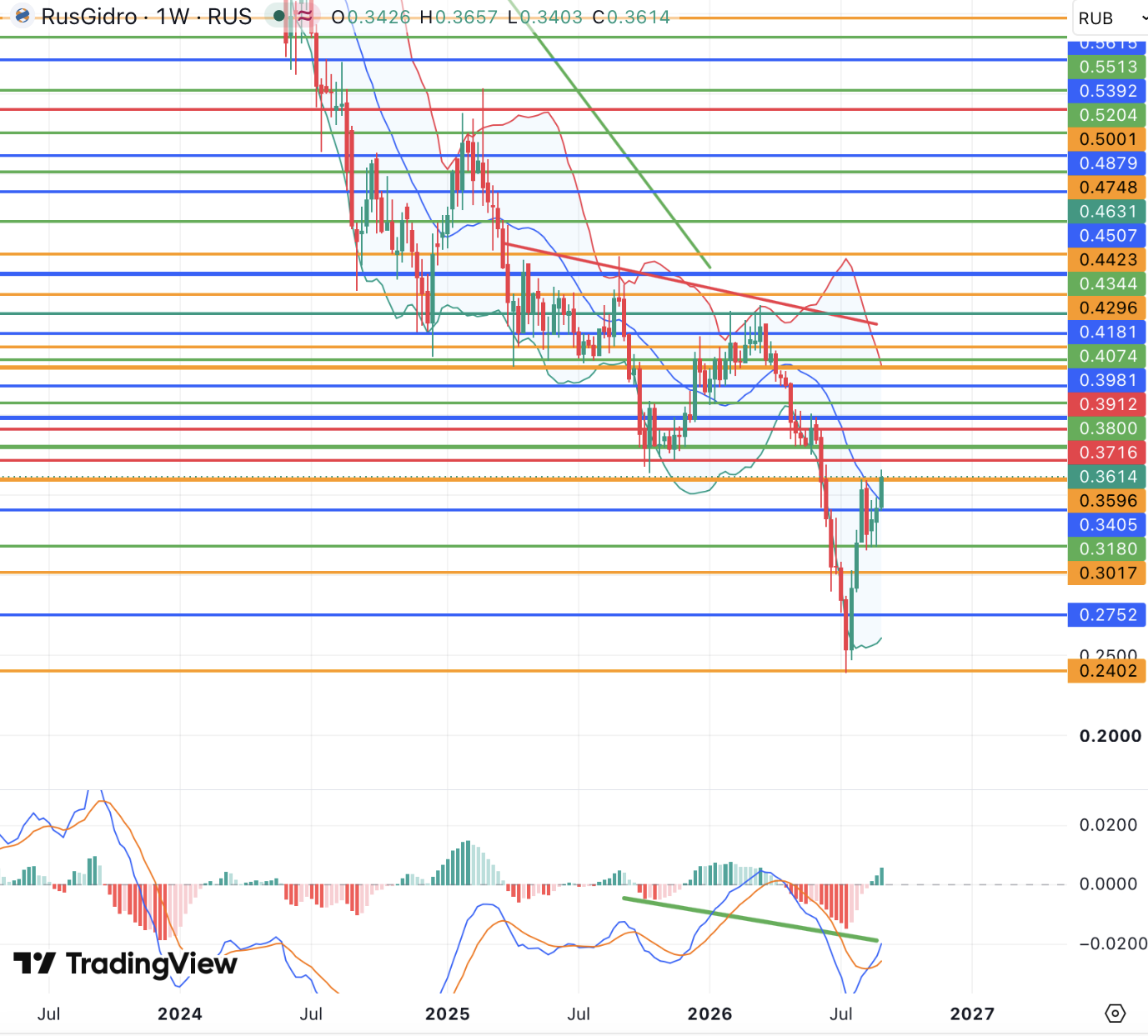Click the 0.4181 blue price label
This screenshot has height=1036, width=1148.
click(x=1108, y=333)
